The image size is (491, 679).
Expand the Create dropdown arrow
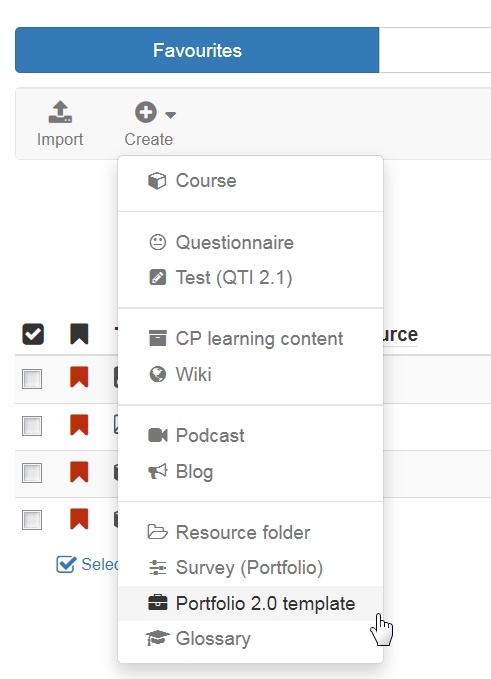pos(171,115)
